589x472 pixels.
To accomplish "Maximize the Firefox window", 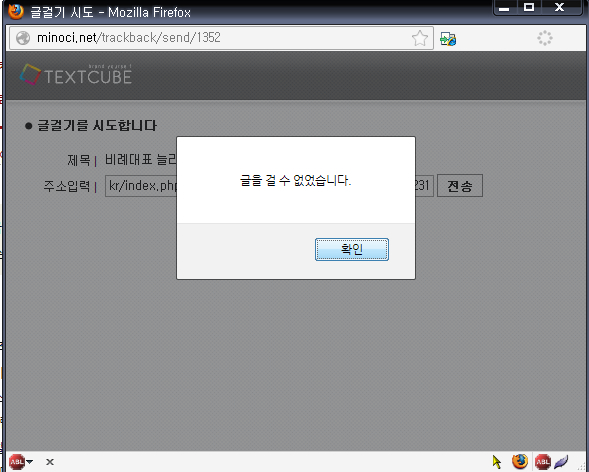I will point(529,7).
